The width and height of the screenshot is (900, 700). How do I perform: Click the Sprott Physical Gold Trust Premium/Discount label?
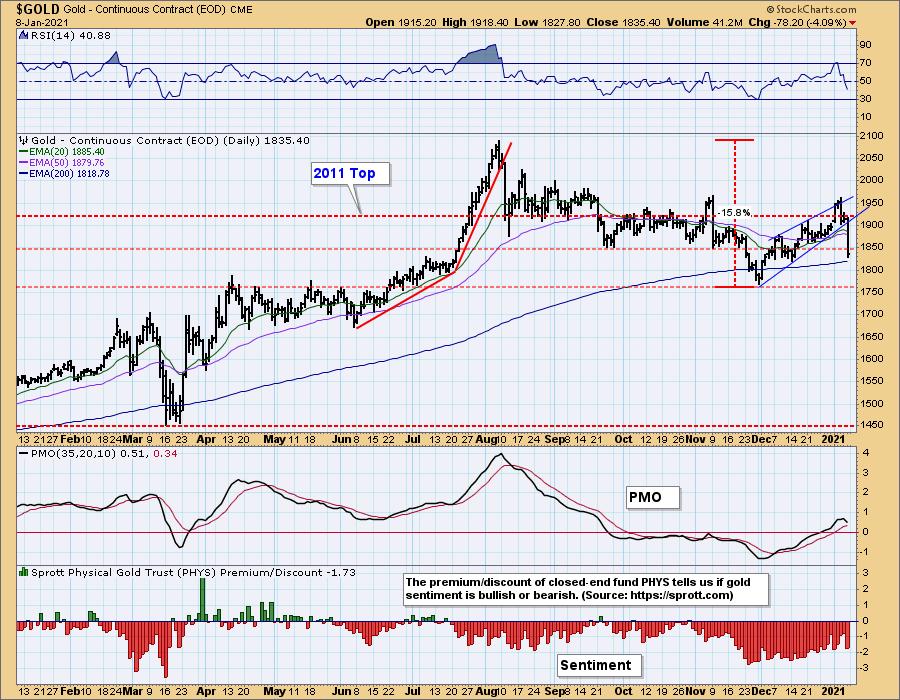tap(193, 572)
